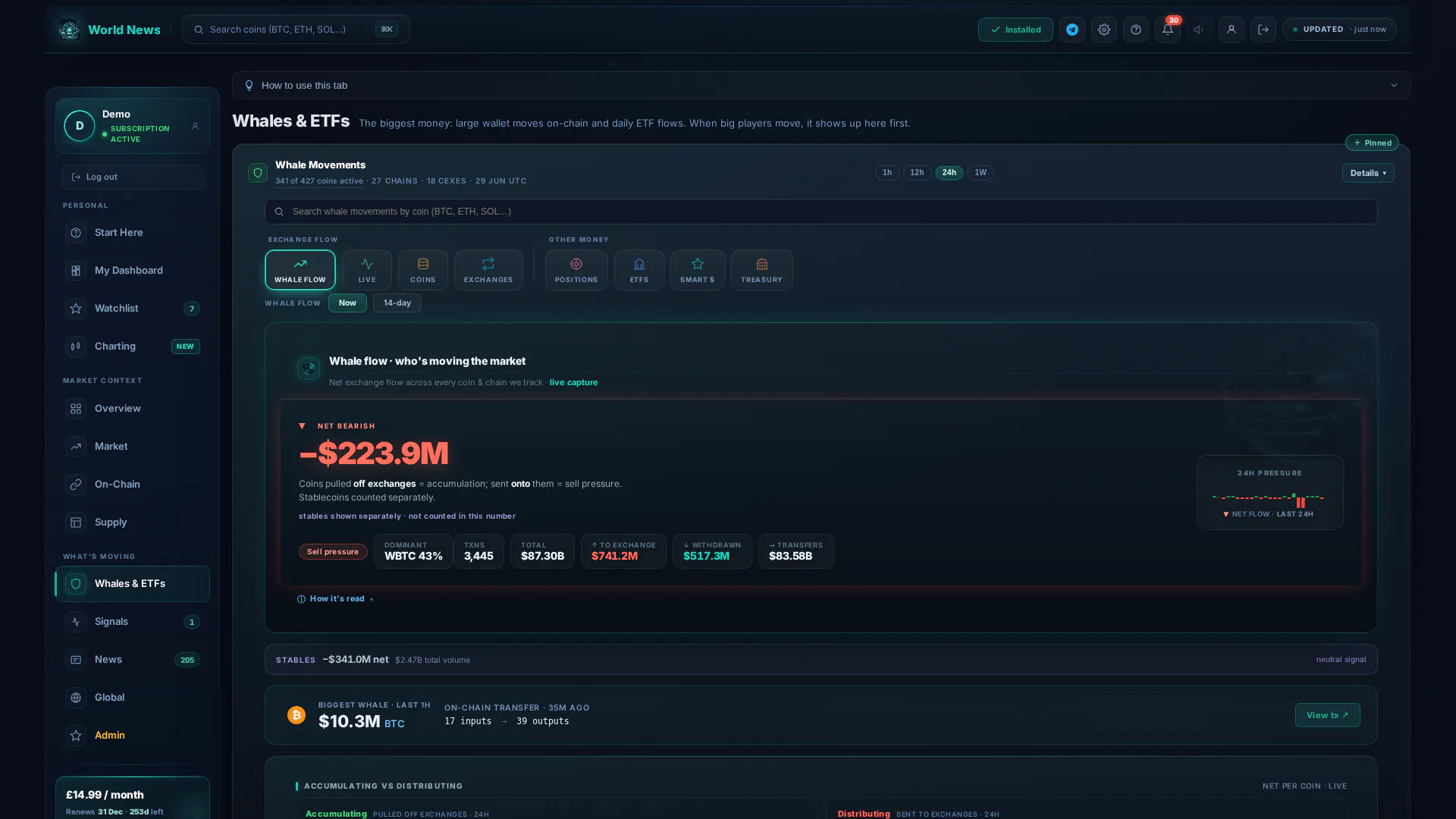
Task: Click the Supply sidebar icon
Action: (x=76, y=522)
